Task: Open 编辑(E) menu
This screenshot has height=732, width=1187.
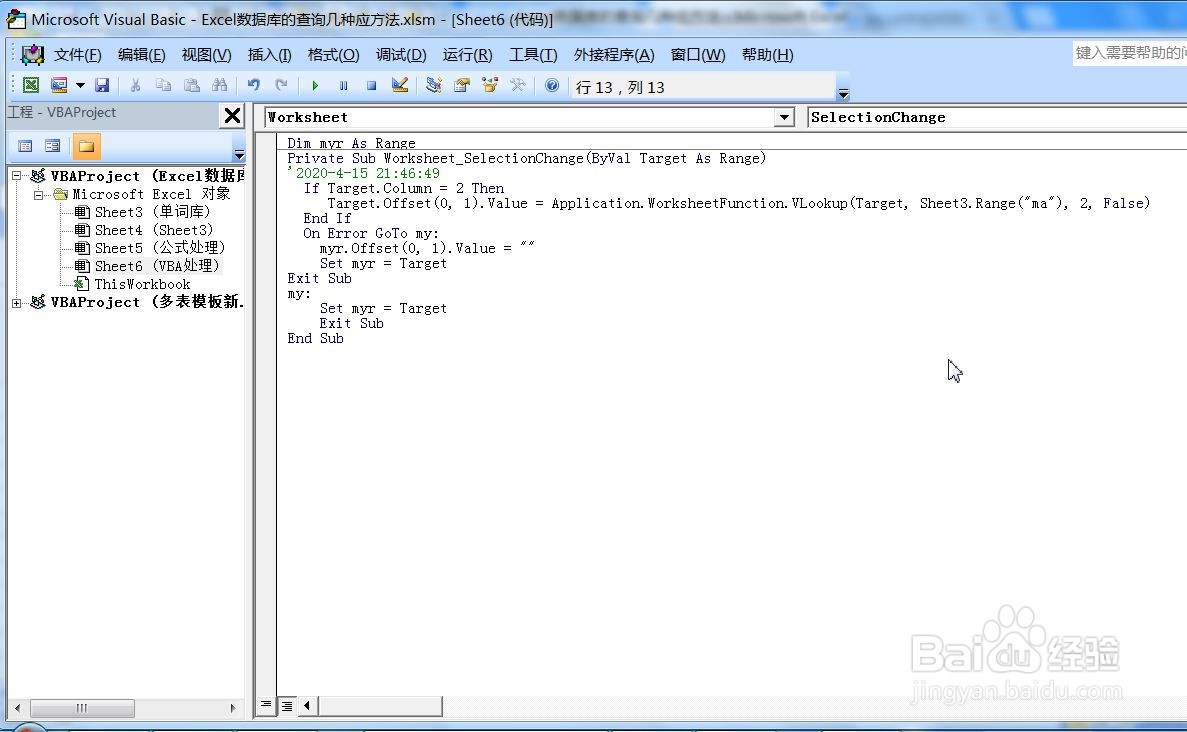Action: (x=142, y=55)
